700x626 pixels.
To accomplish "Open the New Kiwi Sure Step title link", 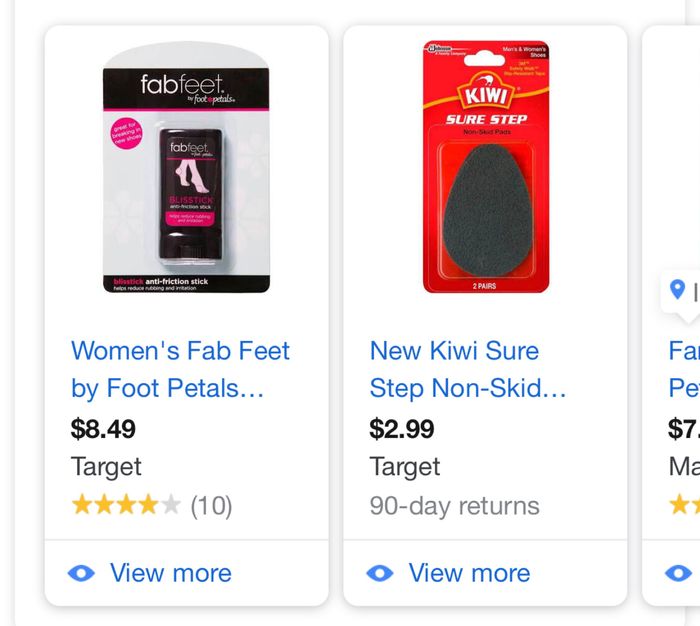I will click(x=467, y=369).
